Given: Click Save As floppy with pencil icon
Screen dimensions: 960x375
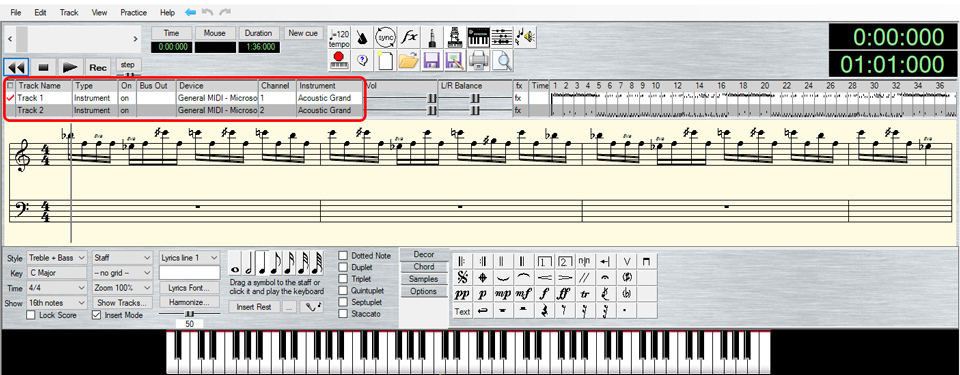Looking at the screenshot, I should [x=454, y=60].
